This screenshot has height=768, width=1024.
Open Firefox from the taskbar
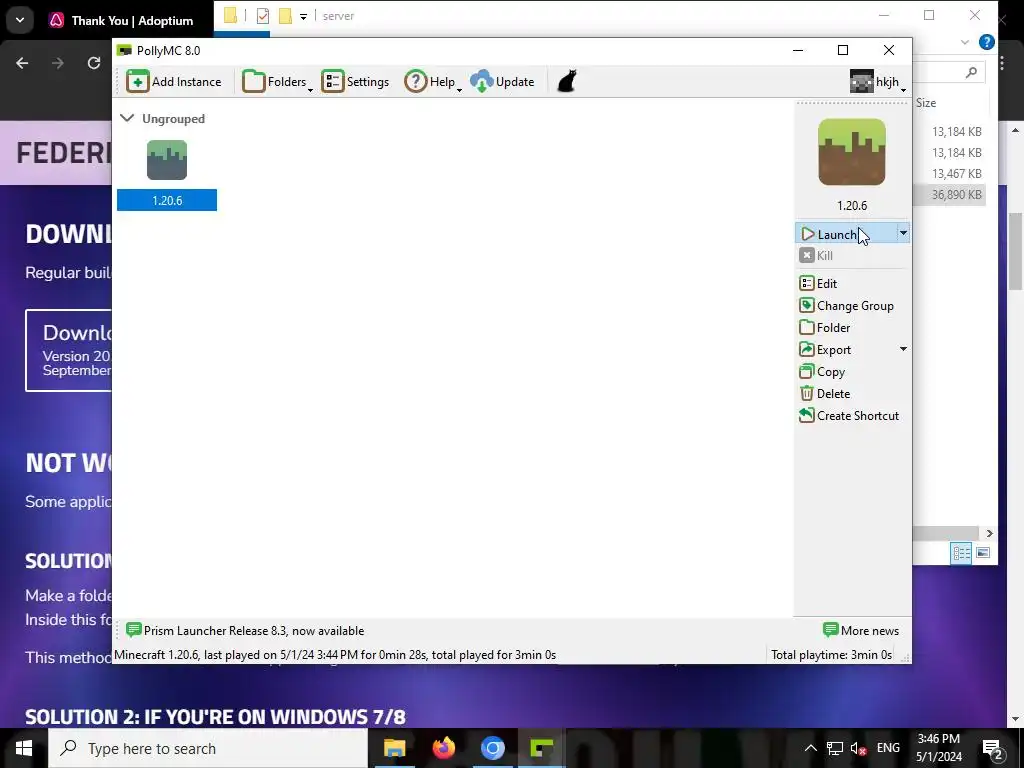point(443,748)
